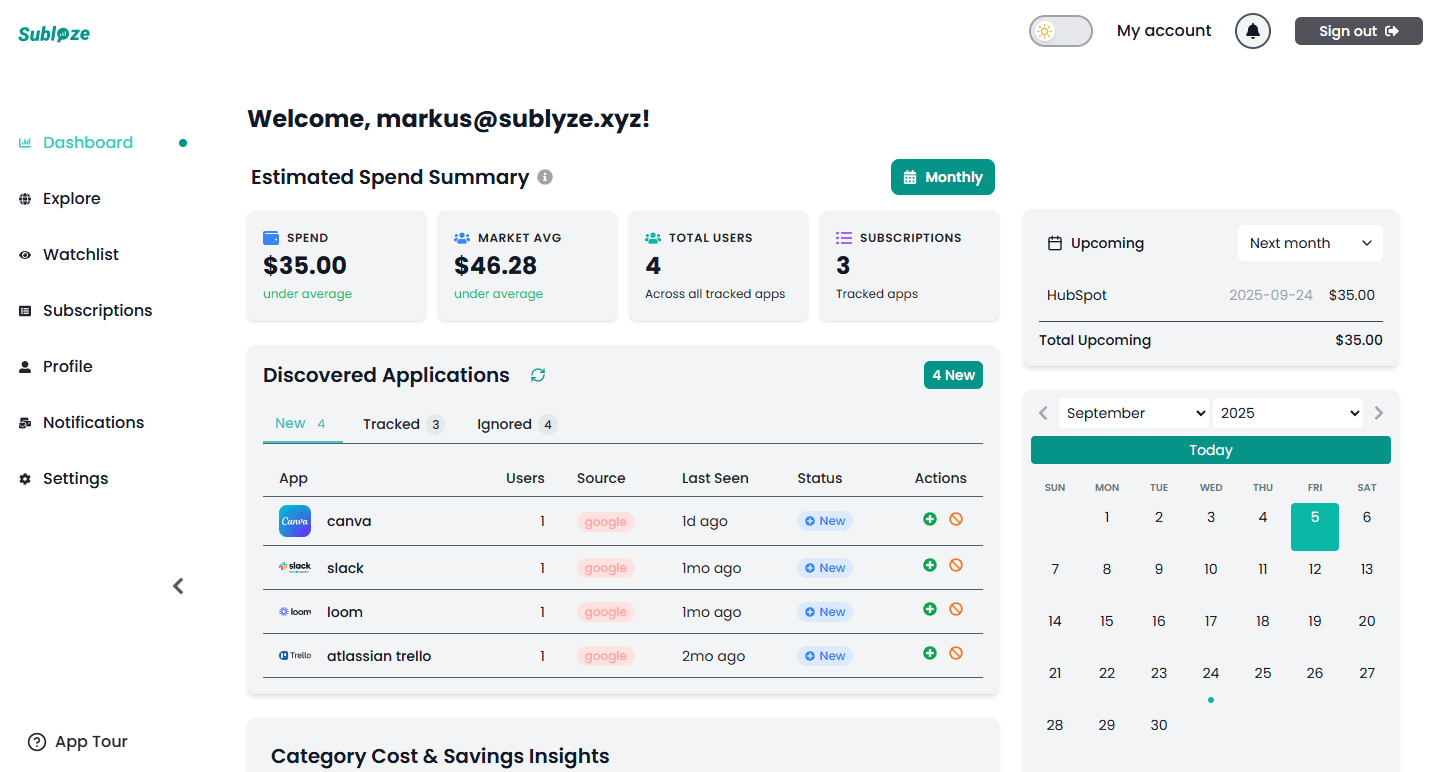Ignore atlassian trello with the block icon
This screenshot has width=1436, height=772.
click(956, 652)
